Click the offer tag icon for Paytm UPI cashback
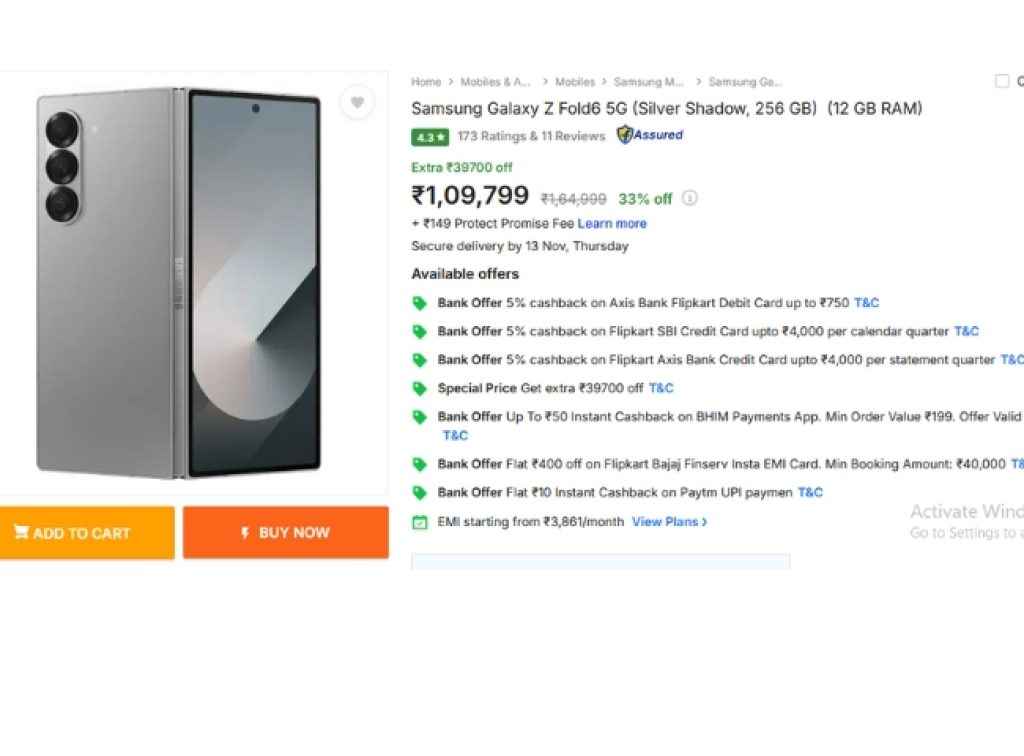The height and width of the screenshot is (756, 1024). [x=420, y=492]
